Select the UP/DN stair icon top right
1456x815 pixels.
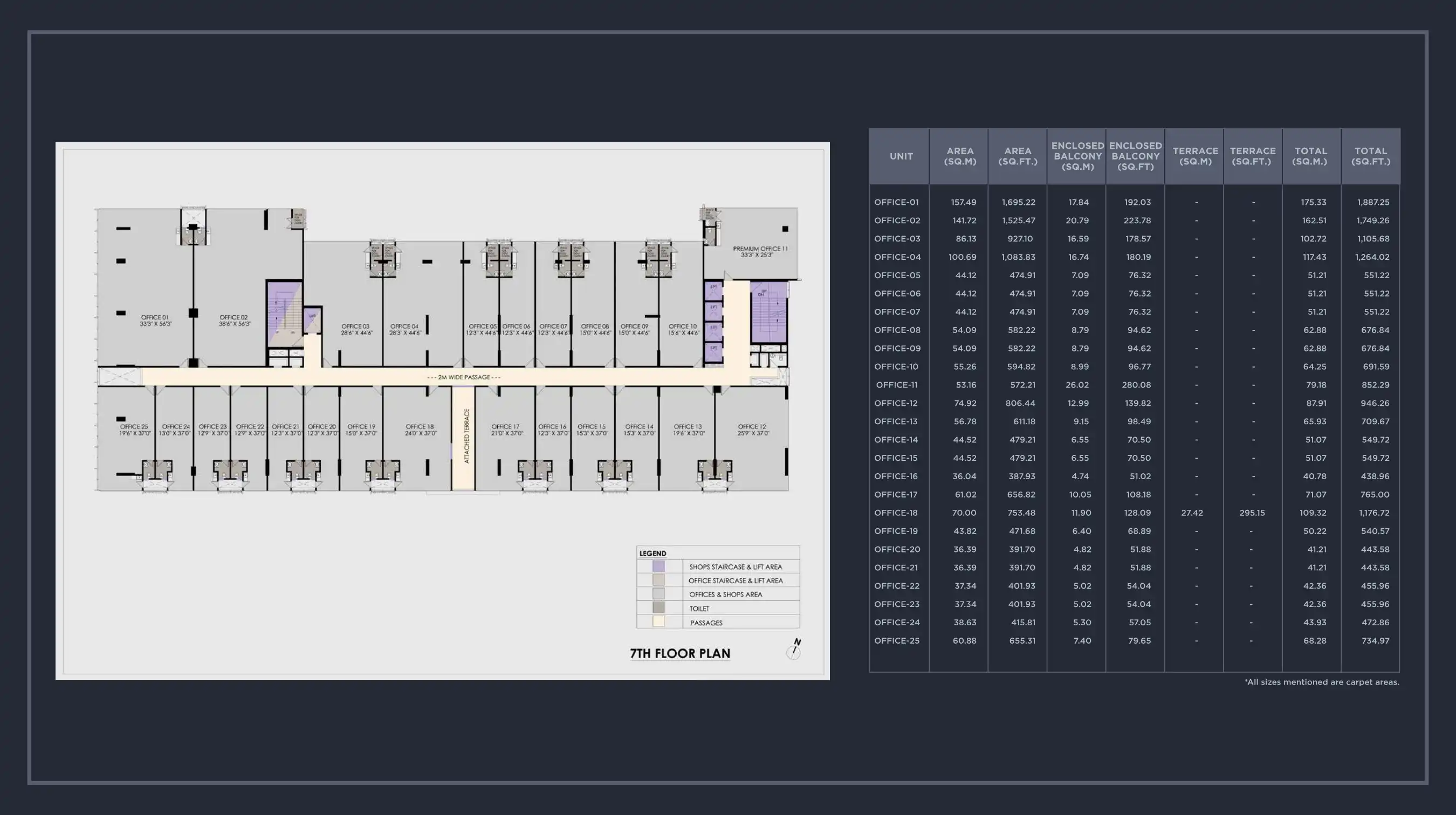[x=763, y=294]
